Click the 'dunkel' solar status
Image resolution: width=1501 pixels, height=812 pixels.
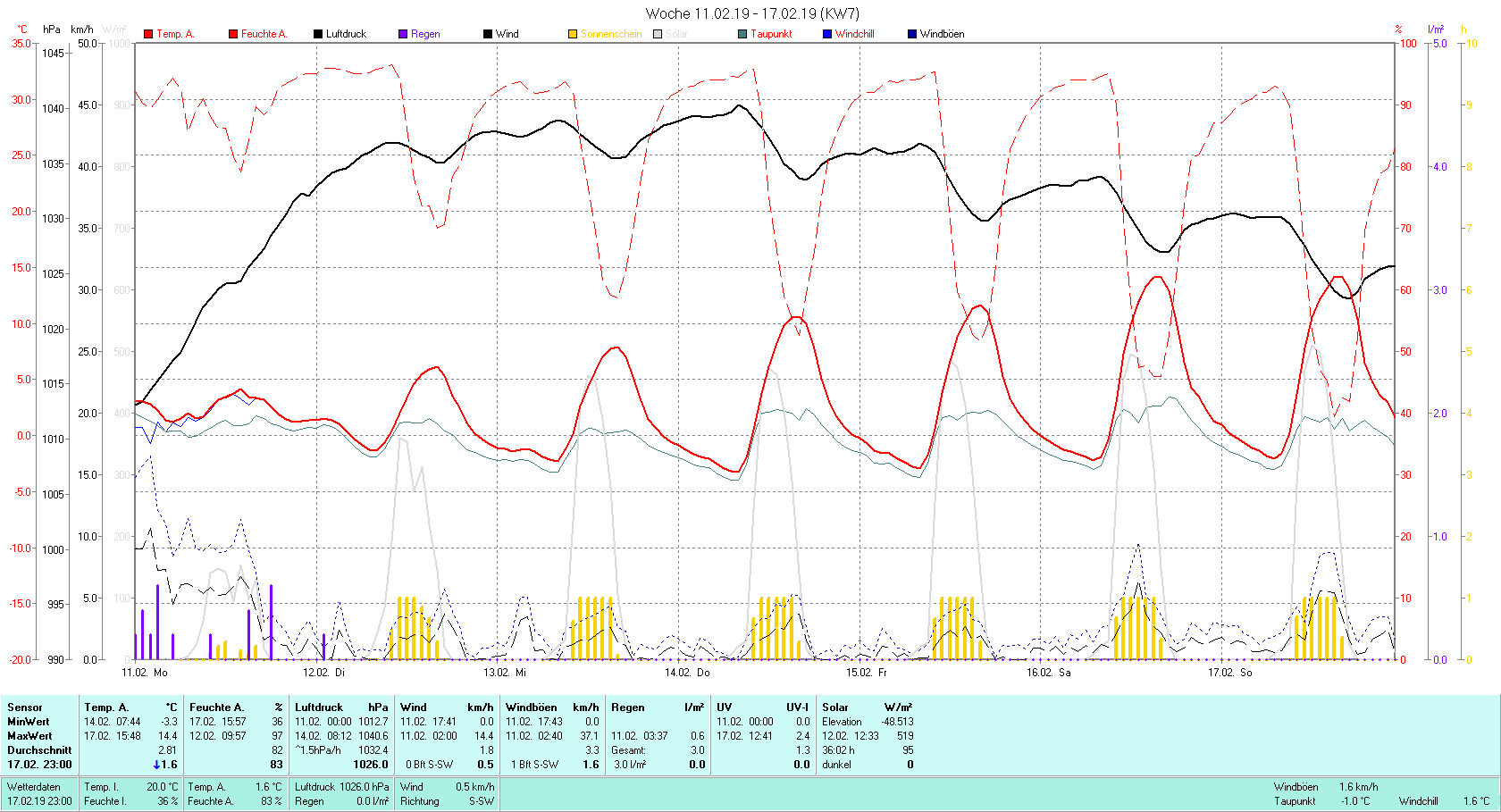pyautogui.click(x=836, y=765)
